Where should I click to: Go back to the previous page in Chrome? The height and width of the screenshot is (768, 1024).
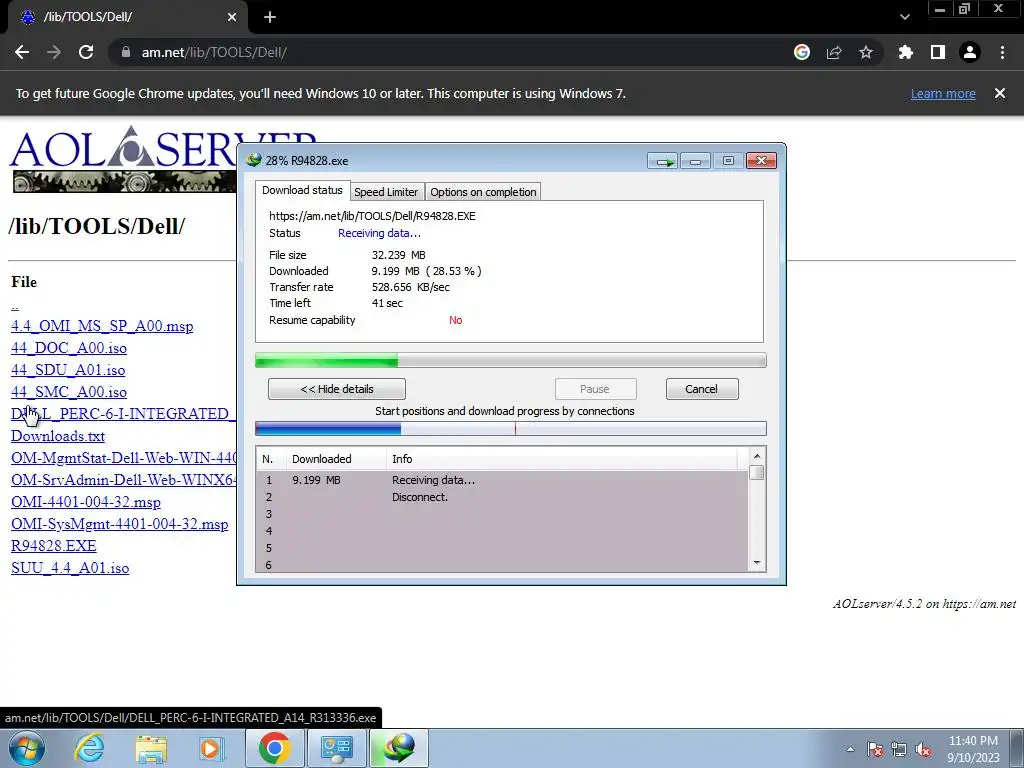click(x=22, y=52)
